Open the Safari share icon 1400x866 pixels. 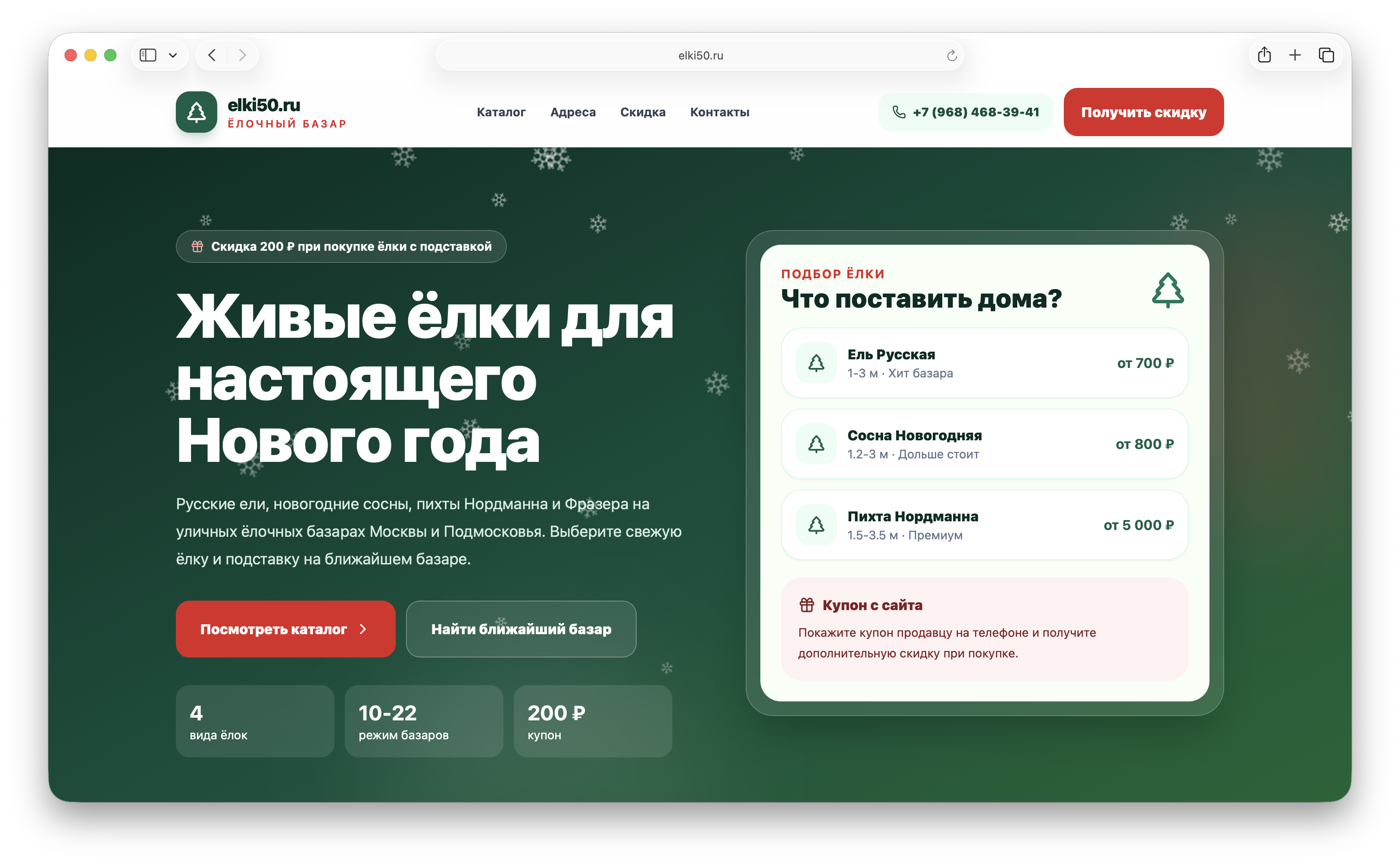coord(1264,55)
